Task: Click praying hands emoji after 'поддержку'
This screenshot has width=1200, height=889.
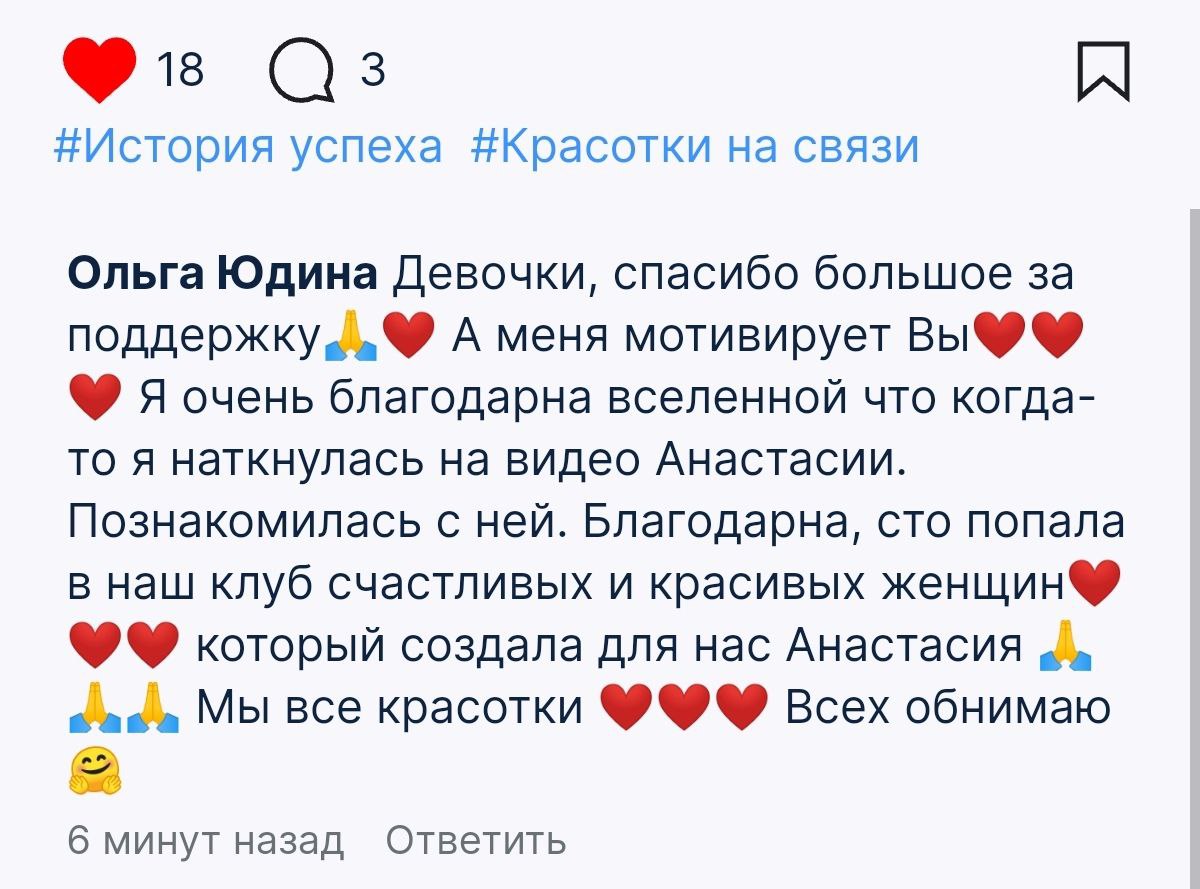Action: 351,336
